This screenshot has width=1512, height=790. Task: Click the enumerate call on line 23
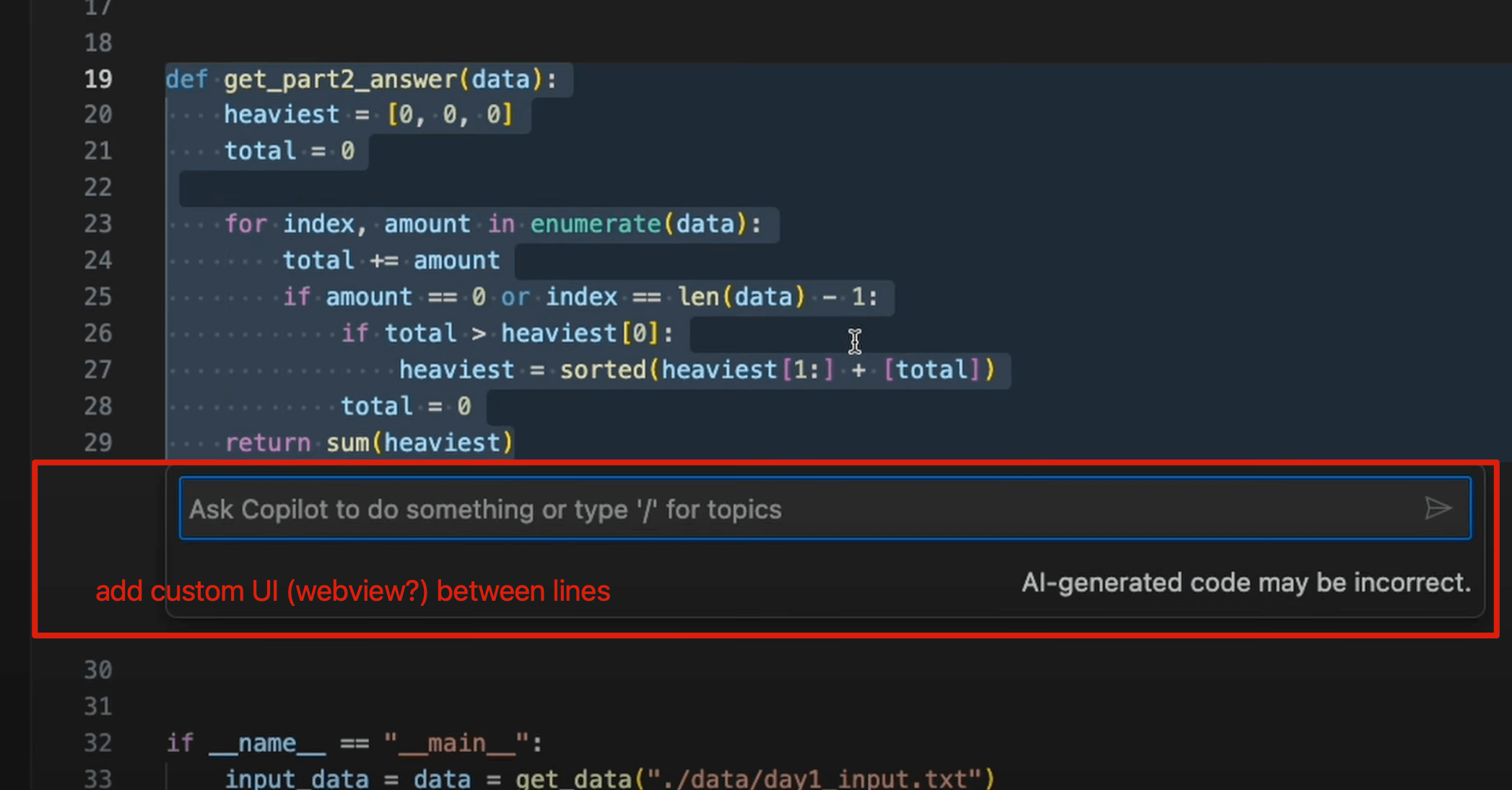tap(595, 224)
